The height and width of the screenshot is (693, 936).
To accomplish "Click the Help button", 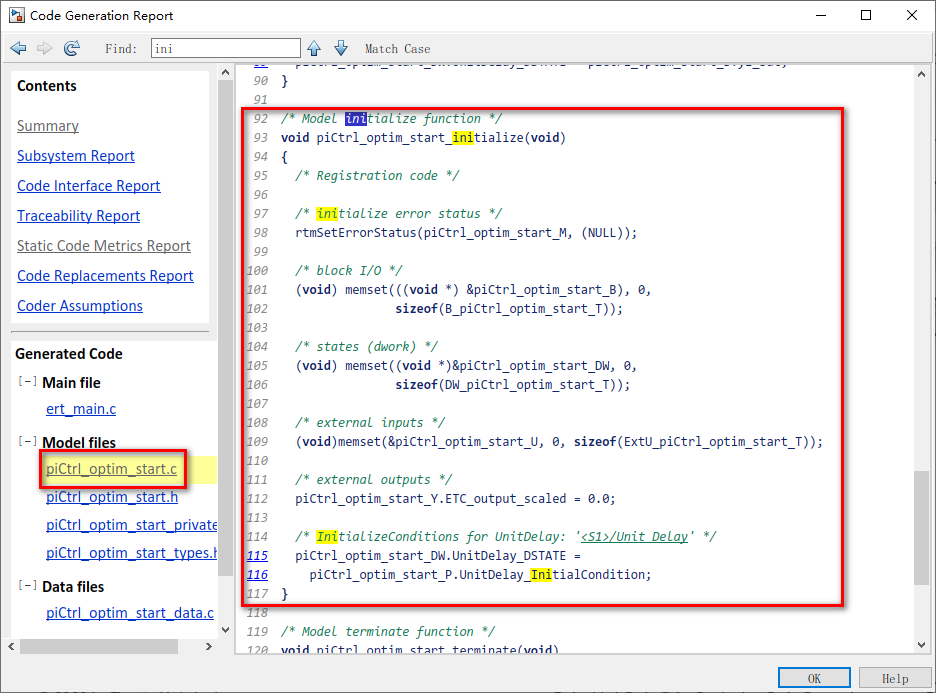I will [894, 677].
